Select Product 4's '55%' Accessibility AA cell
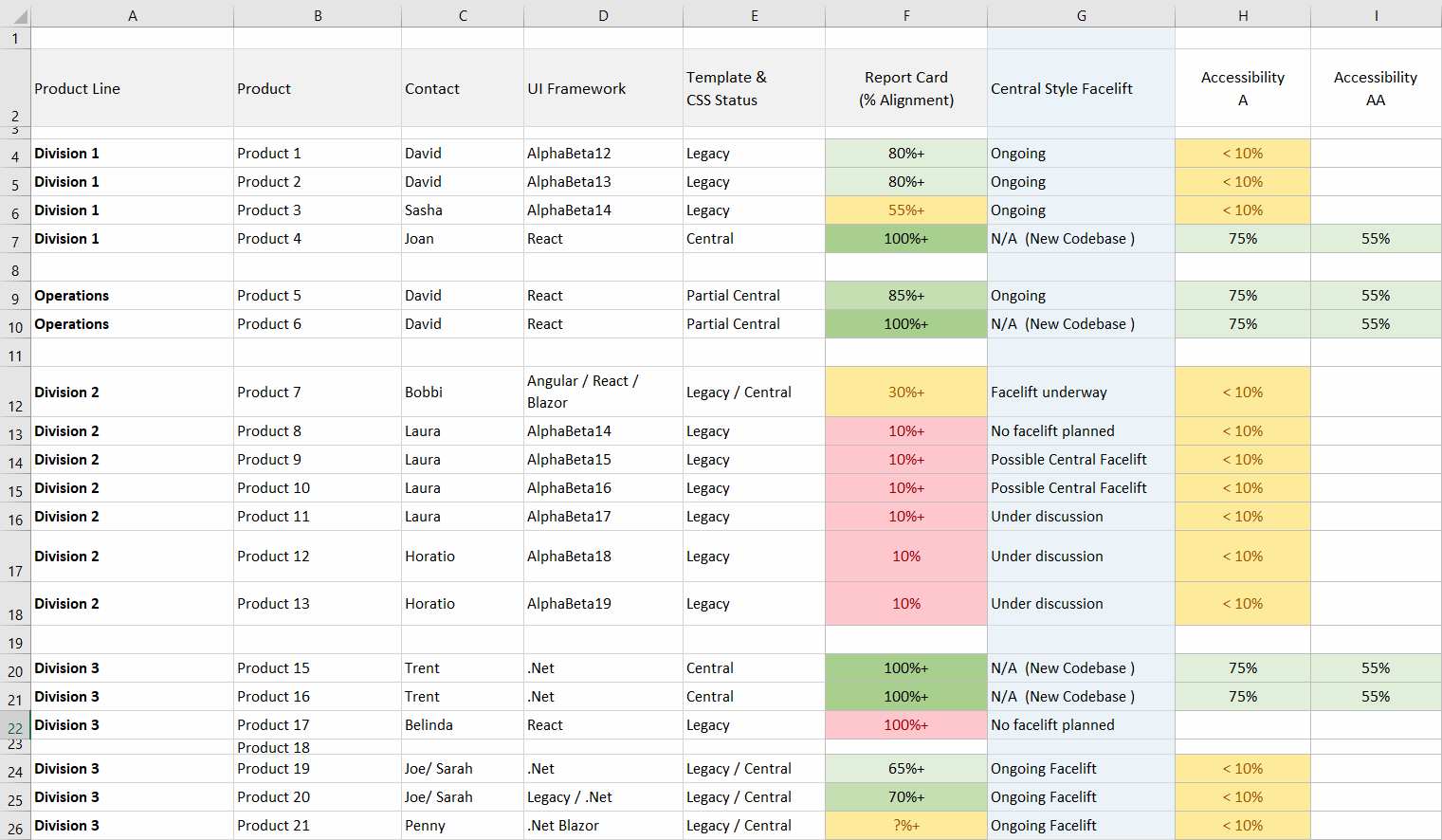 coord(1376,239)
